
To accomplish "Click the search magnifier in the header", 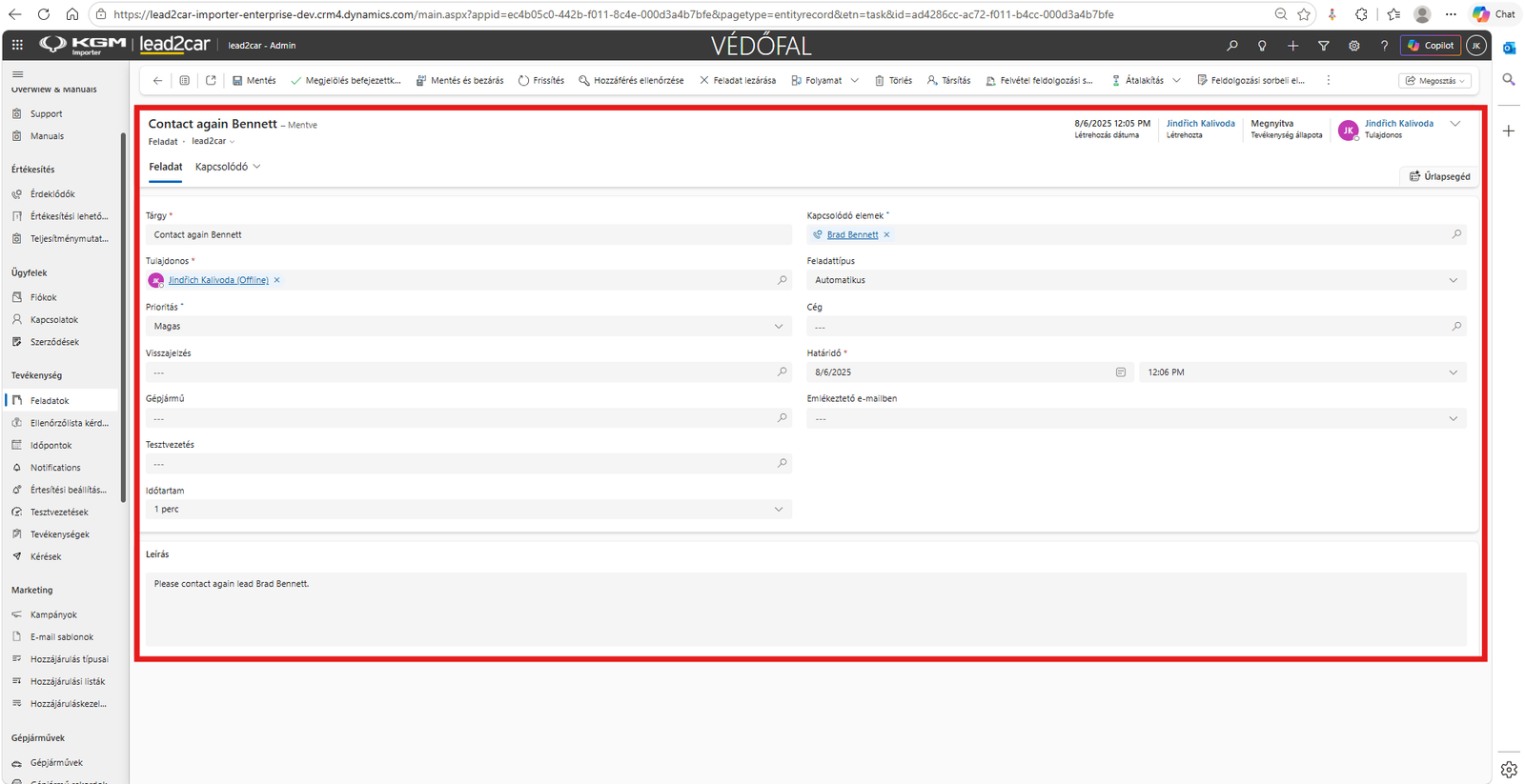I will pyautogui.click(x=1232, y=46).
